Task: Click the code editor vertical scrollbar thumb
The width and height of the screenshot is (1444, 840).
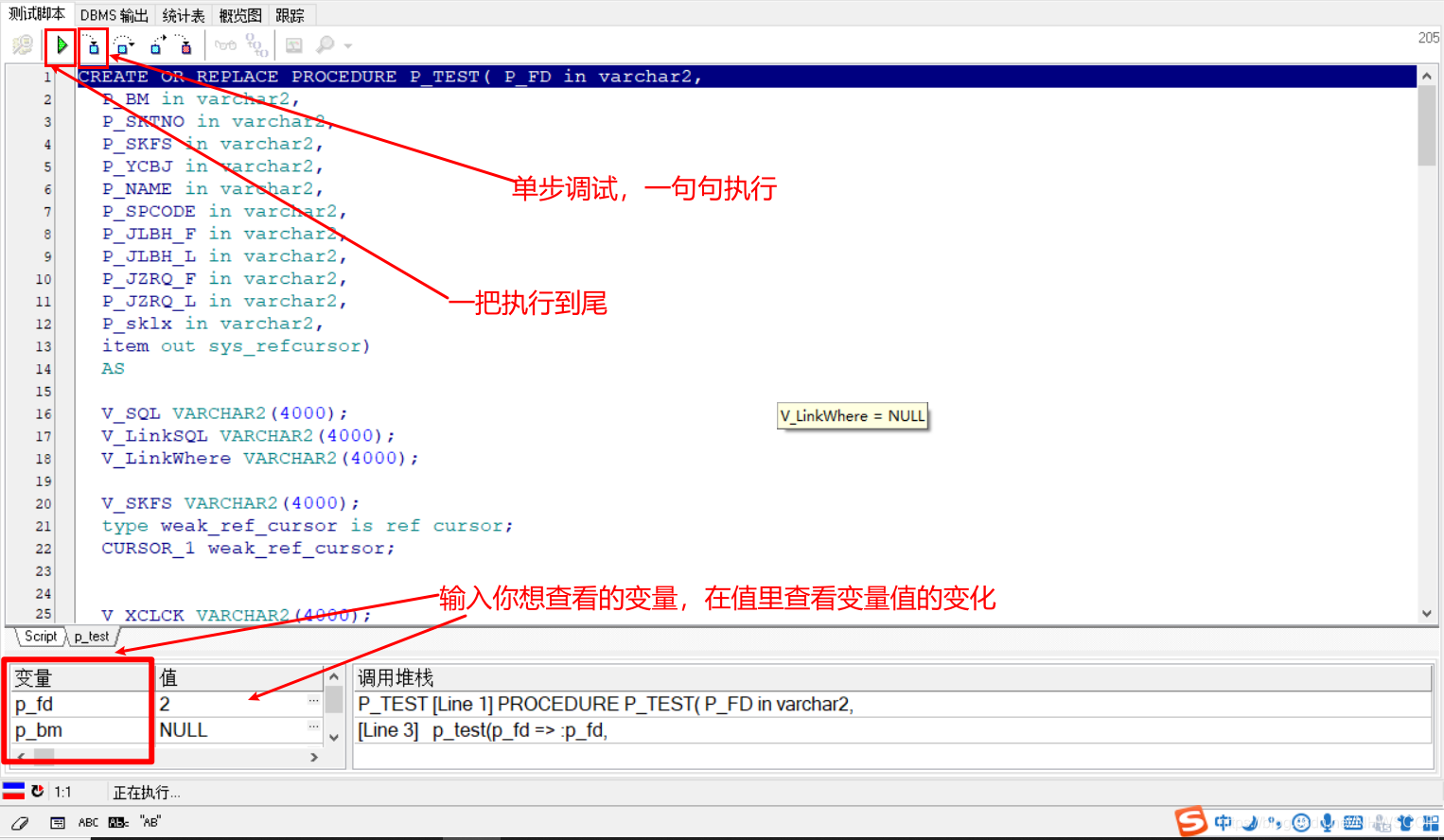Action: pyautogui.click(x=1427, y=126)
